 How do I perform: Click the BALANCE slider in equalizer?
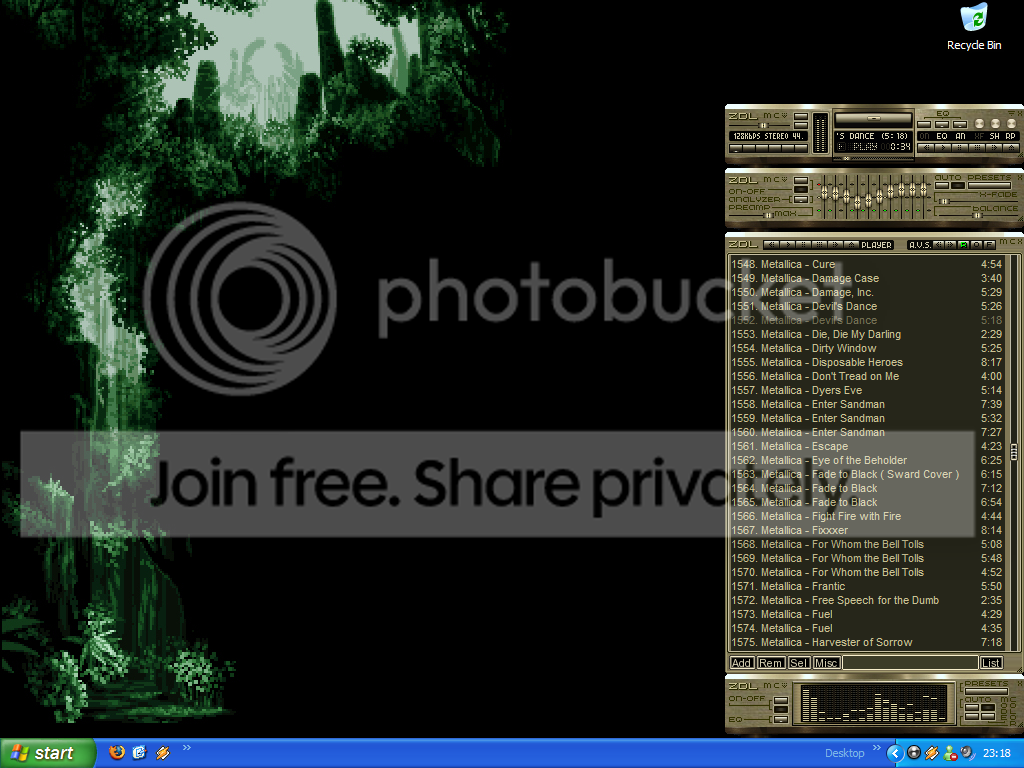tap(978, 216)
